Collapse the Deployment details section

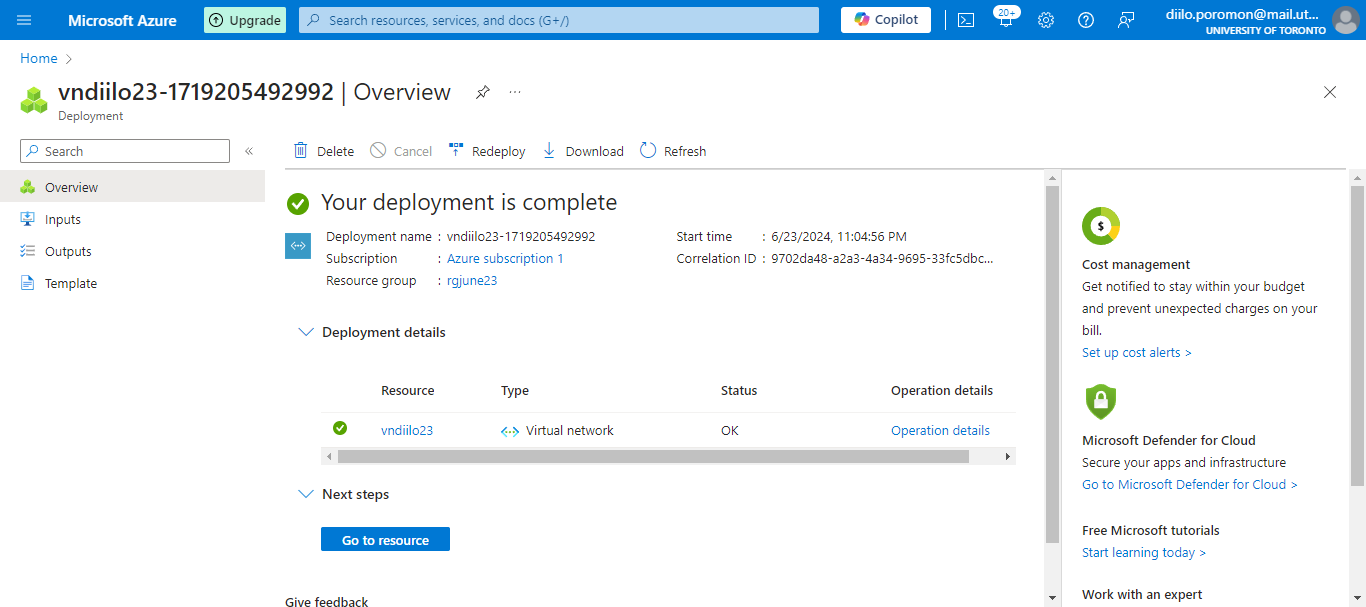(306, 332)
